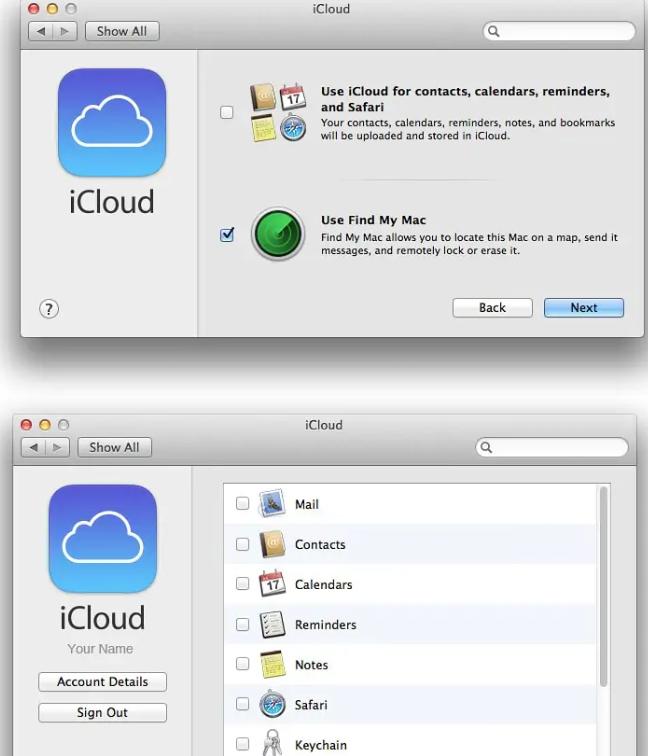Click the search magnifier in the bottom window
The width and height of the screenshot is (648, 756).
point(486,447)
